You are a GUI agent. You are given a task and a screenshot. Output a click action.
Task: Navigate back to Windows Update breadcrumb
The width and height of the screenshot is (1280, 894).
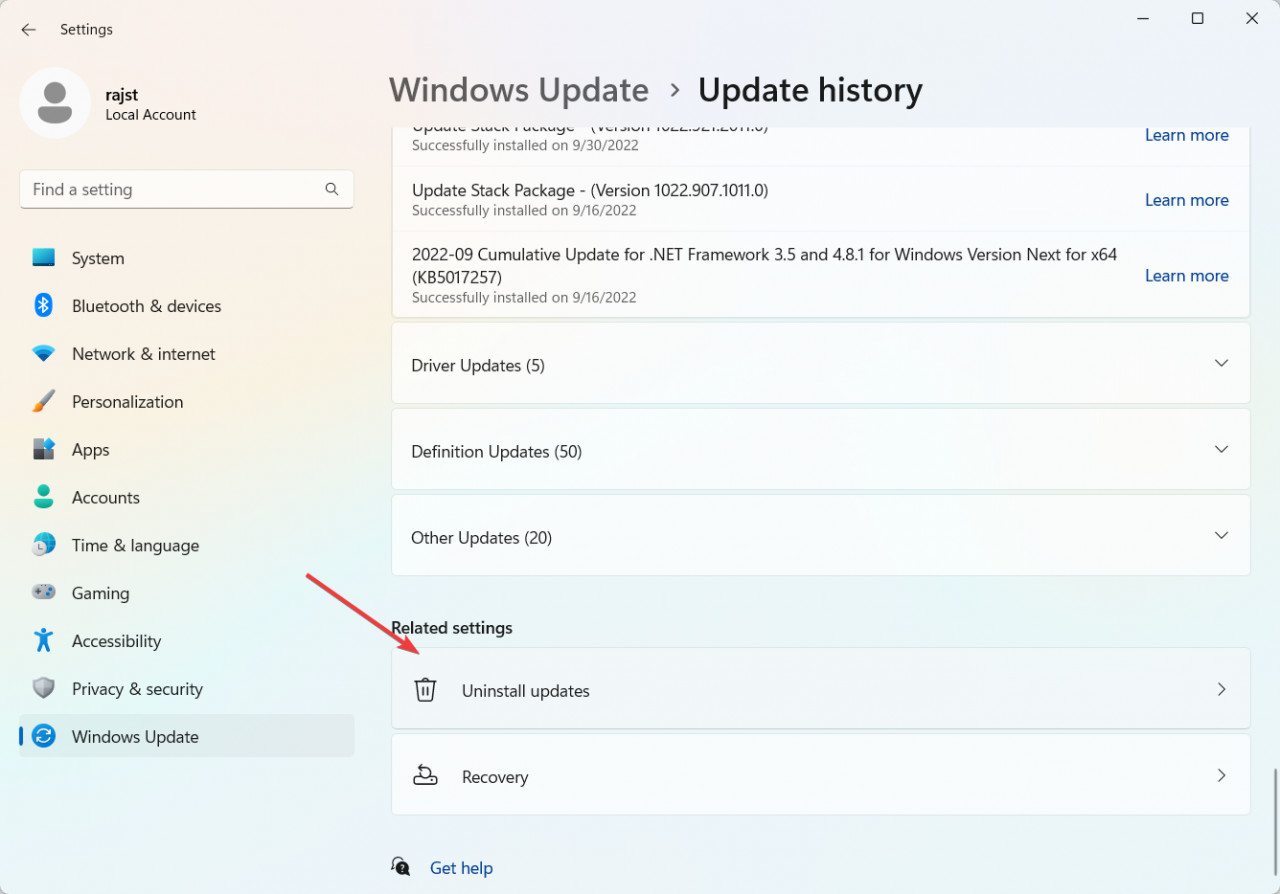[x=519, y=90]
